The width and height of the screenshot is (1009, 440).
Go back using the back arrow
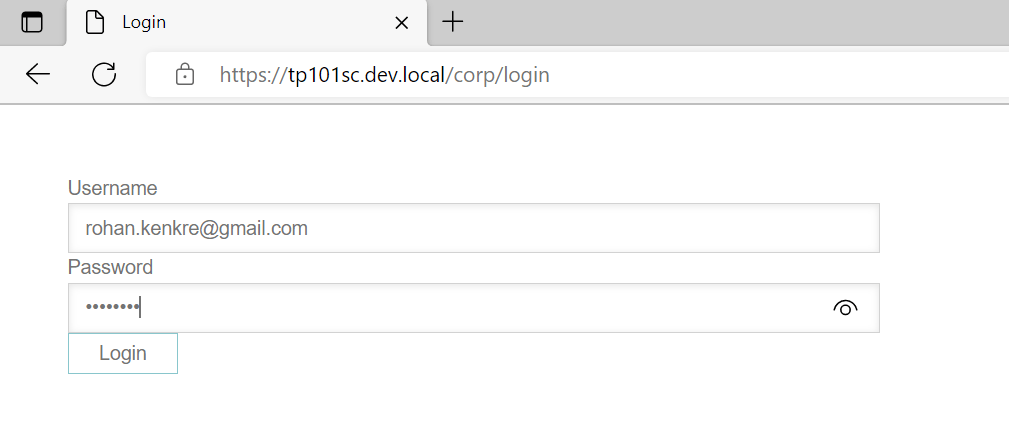pos(38,74)
